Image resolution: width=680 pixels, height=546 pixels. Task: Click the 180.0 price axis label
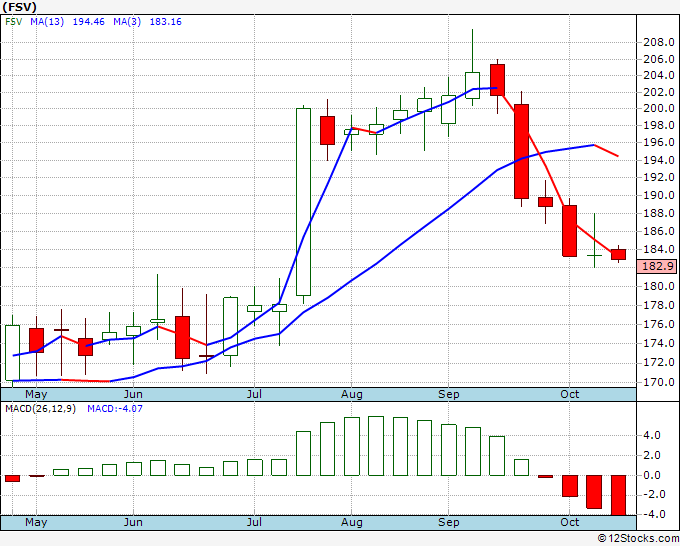tap(658, 286)
